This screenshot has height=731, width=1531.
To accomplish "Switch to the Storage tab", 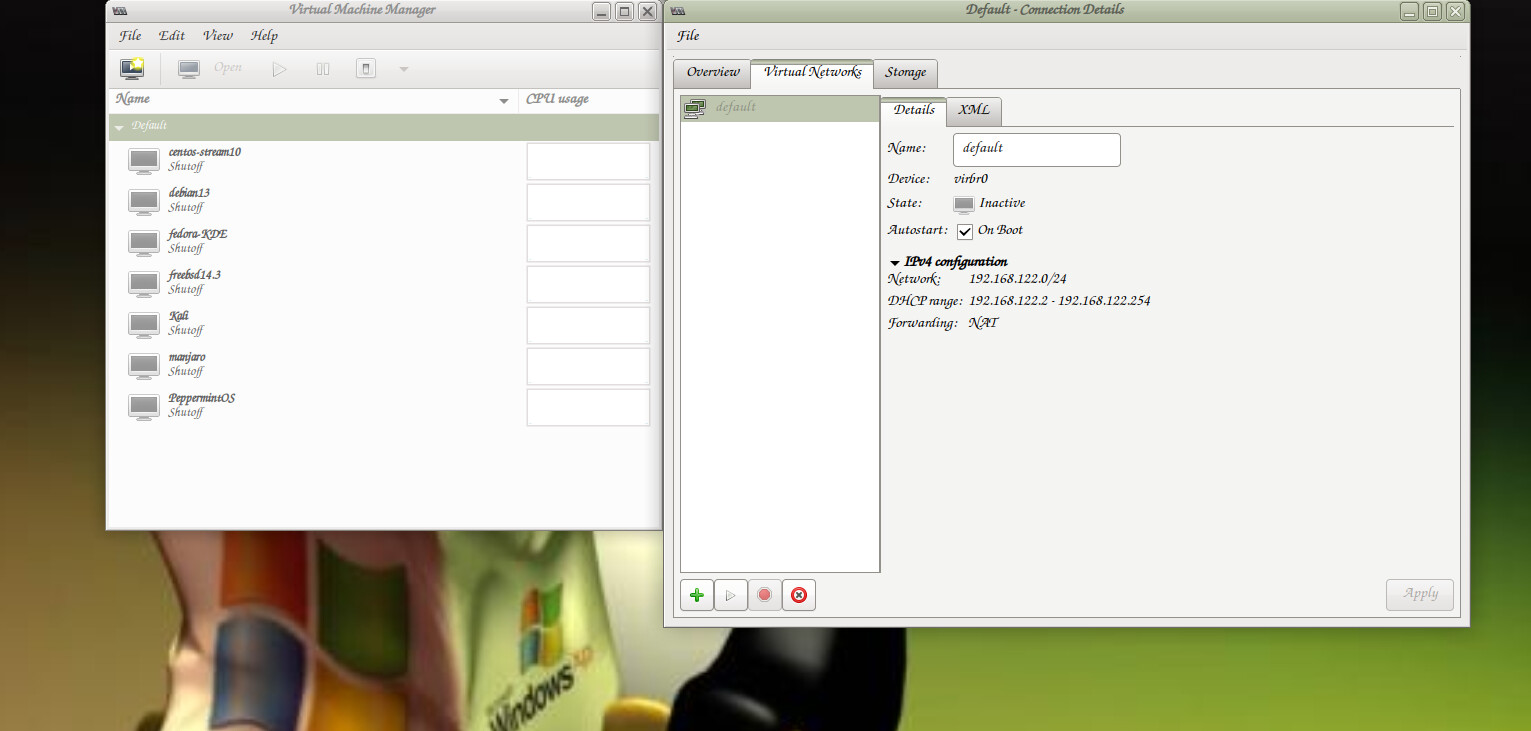I will pos(905,73).
